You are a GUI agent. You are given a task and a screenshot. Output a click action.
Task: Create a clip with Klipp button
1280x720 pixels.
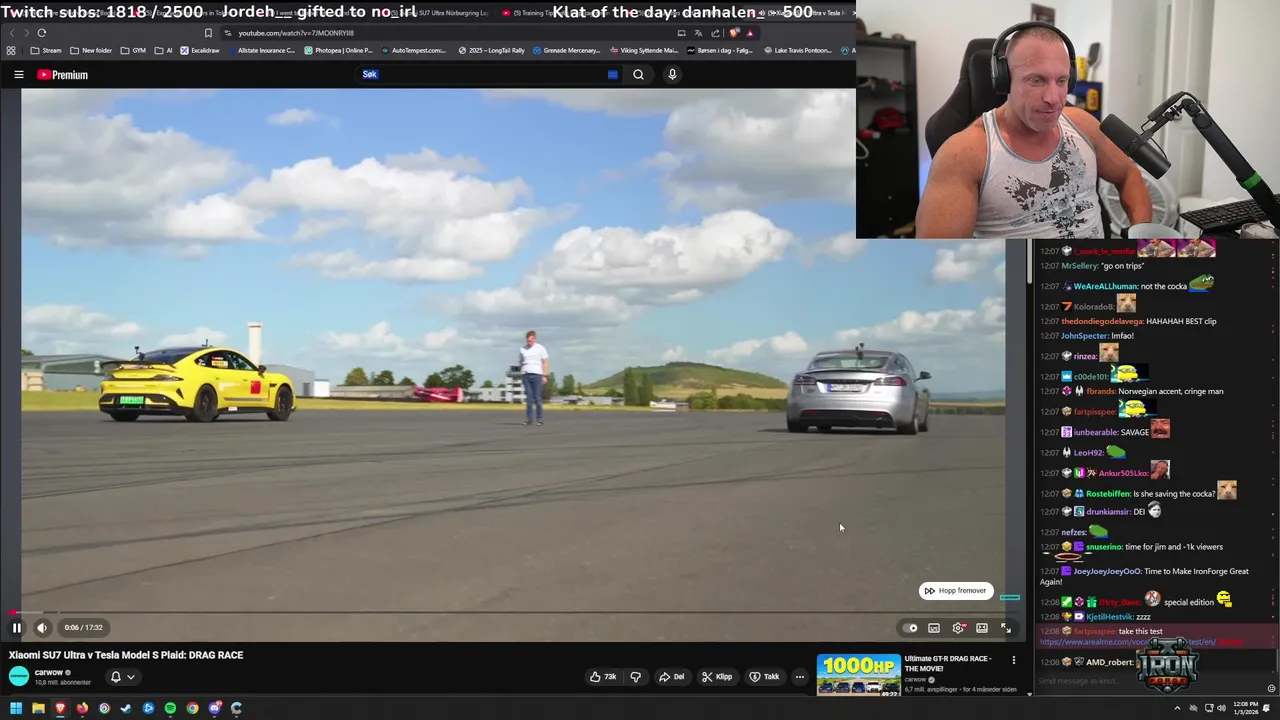(716, 677)
